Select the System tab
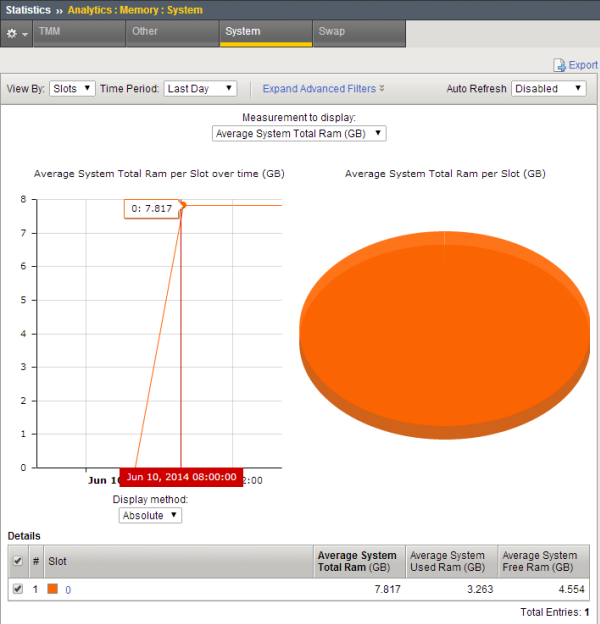 click(x=265, y=32)
